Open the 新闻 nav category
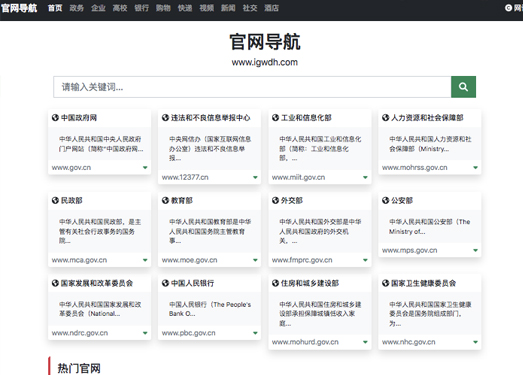This screenshot has height=375, width=523. (228, 8)
